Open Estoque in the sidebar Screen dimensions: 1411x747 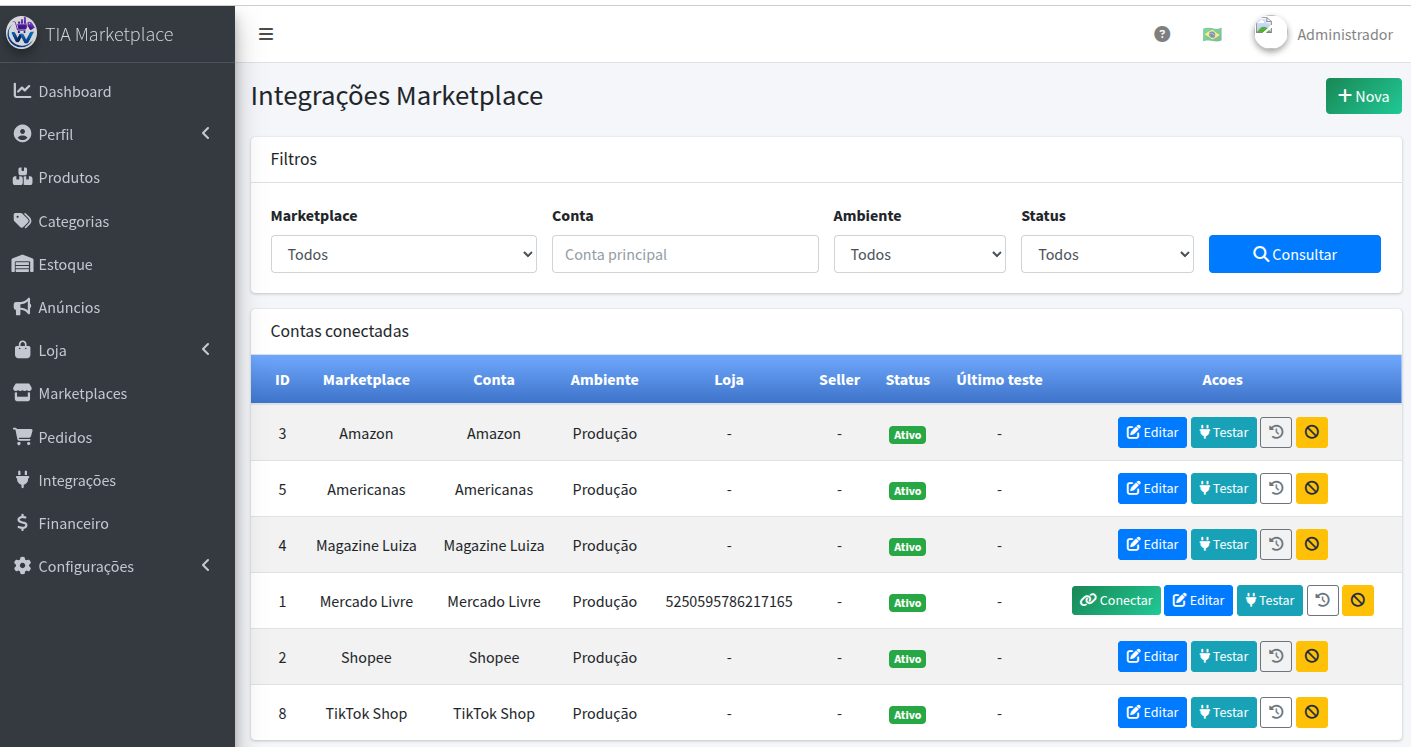pyautogui.click(x=117, y=264)
